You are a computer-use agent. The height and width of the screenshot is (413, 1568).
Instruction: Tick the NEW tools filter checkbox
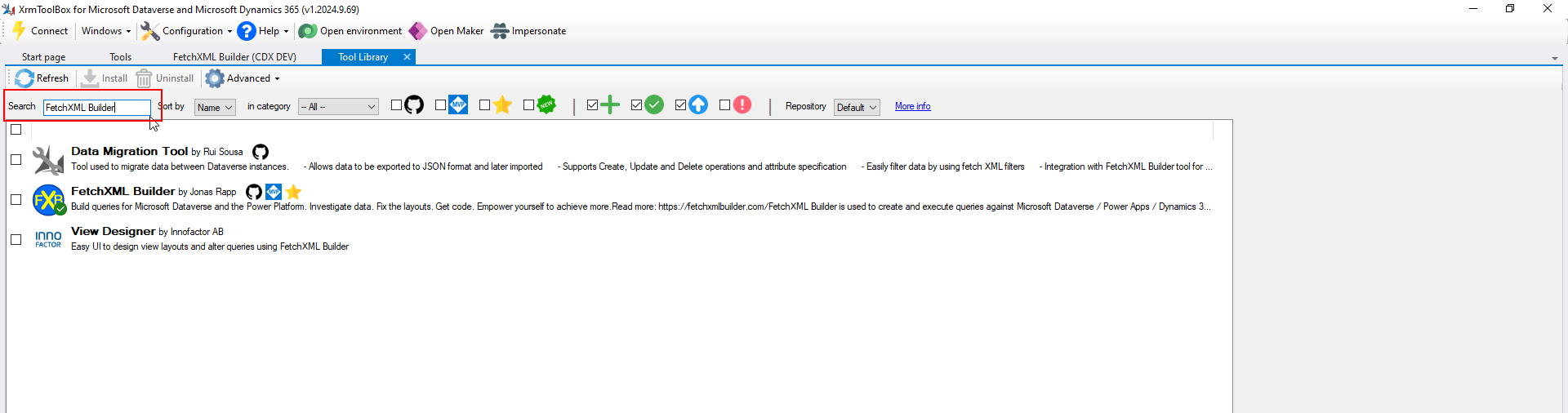click(528, 105)
